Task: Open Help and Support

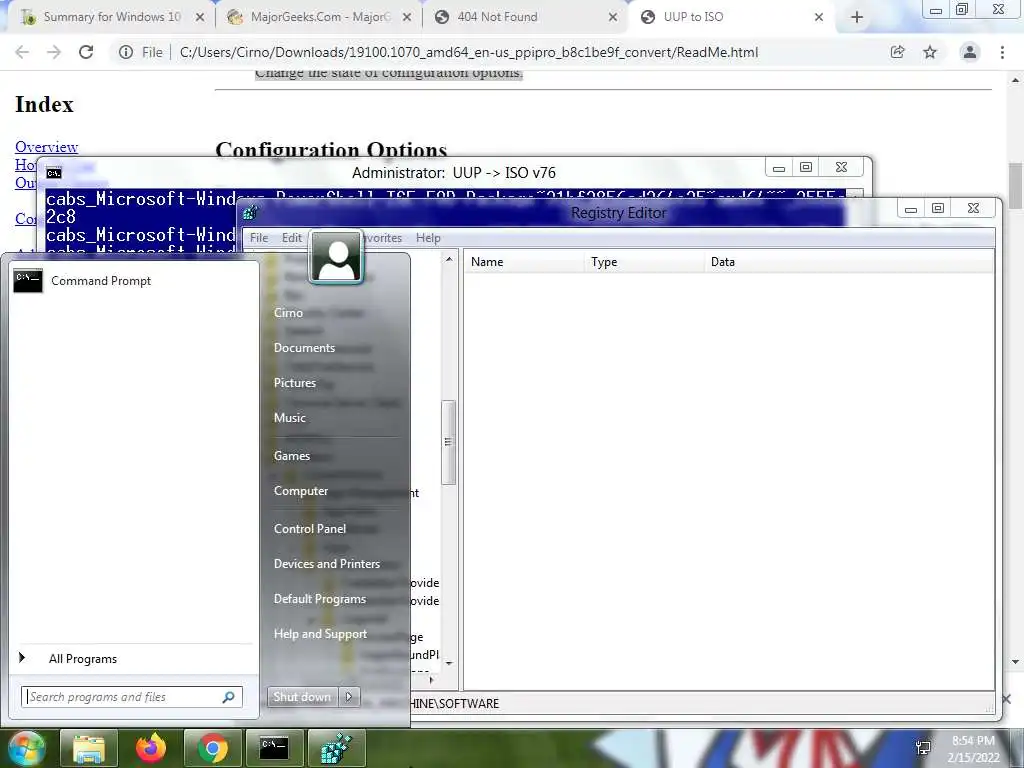Action: coord(320,633)
